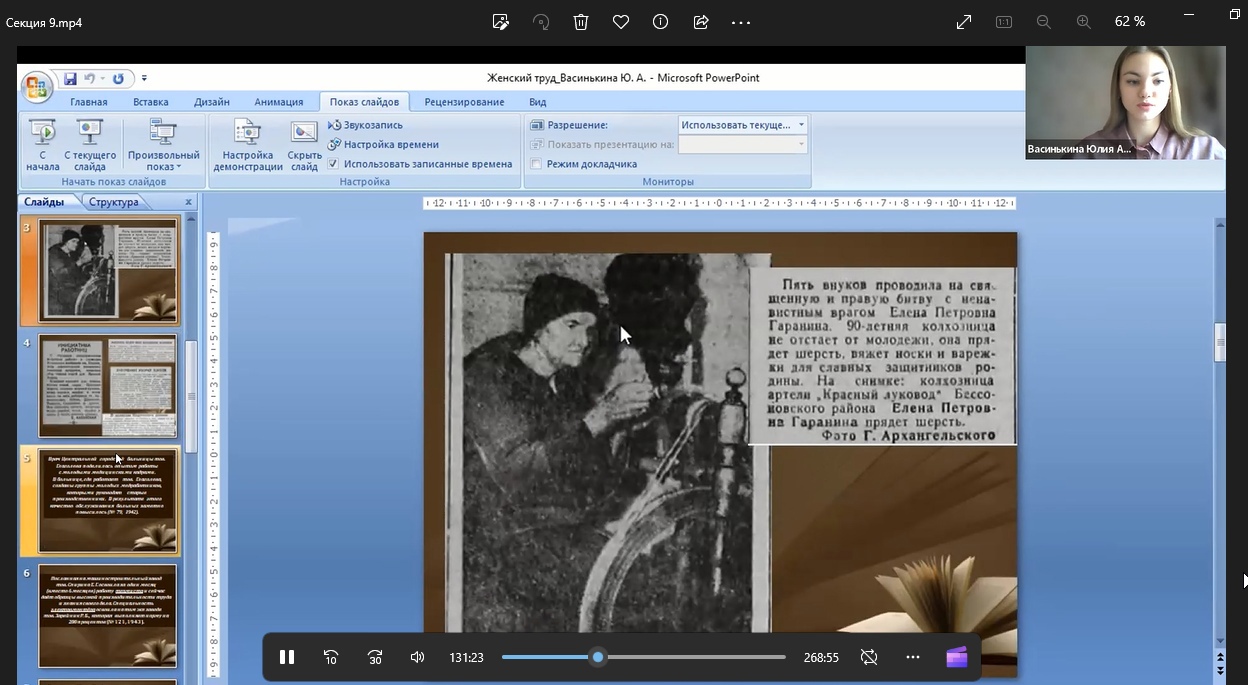Pause the video playback
The width and height of the screenshot is (1248, 685).
(x=287, y=657)
